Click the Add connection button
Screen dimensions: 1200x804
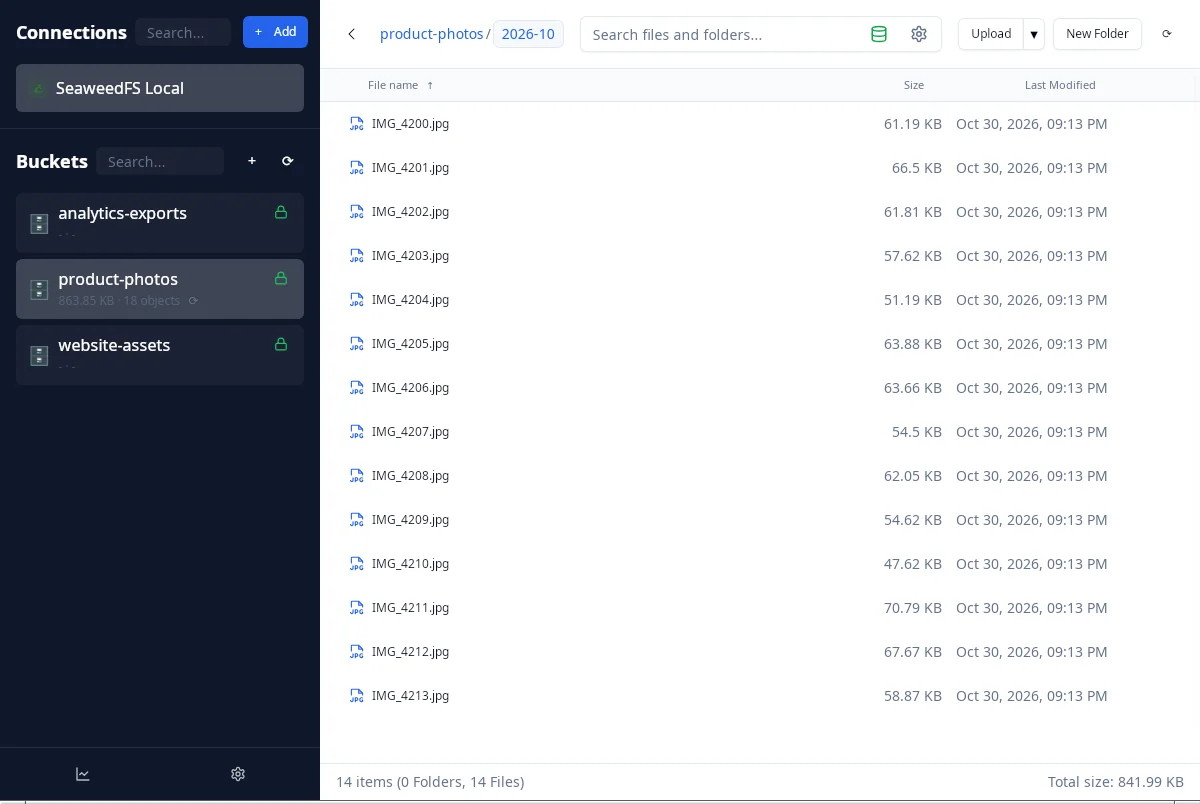click(x=275, y=32)
